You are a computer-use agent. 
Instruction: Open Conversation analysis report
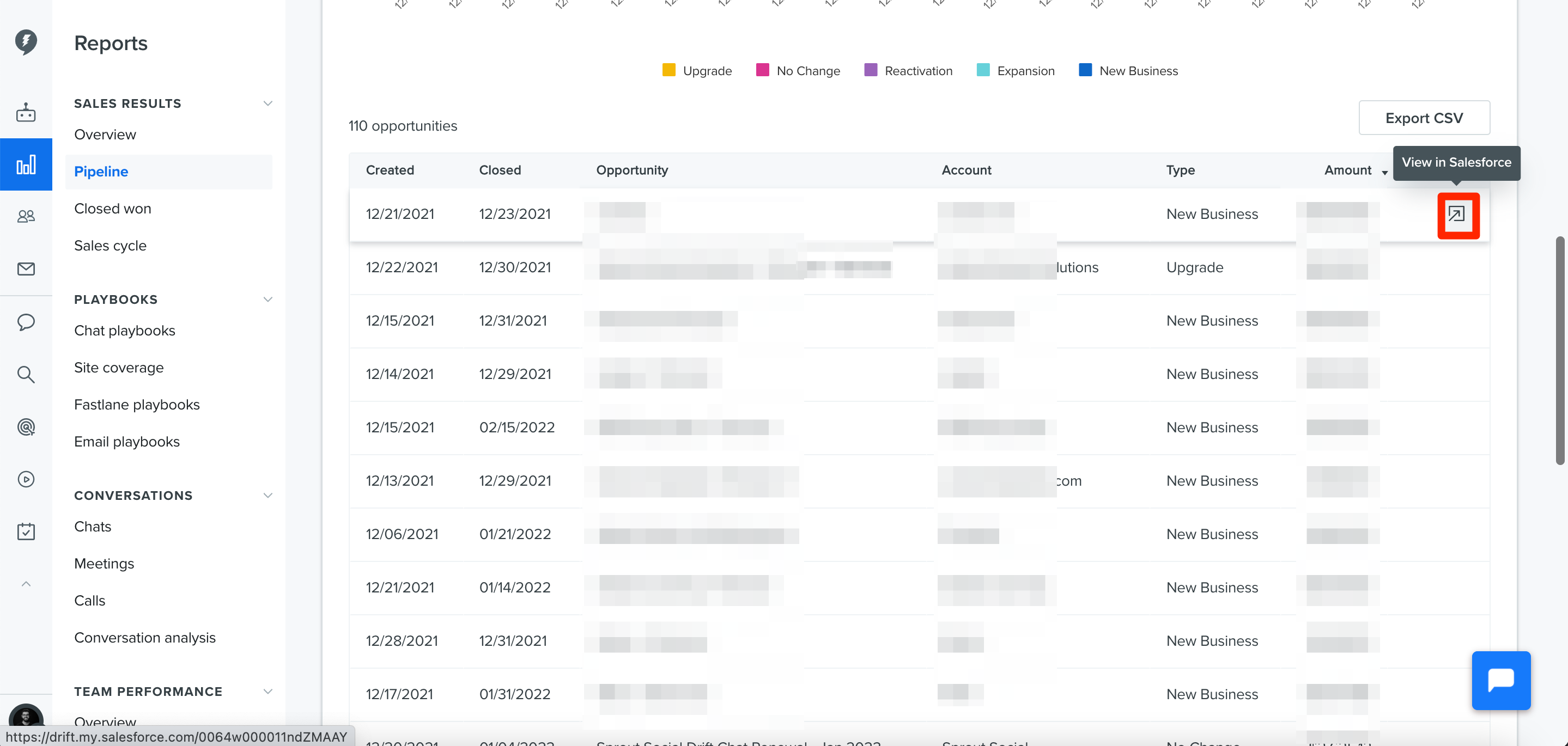pyautogui.click(x=144, y=638)
